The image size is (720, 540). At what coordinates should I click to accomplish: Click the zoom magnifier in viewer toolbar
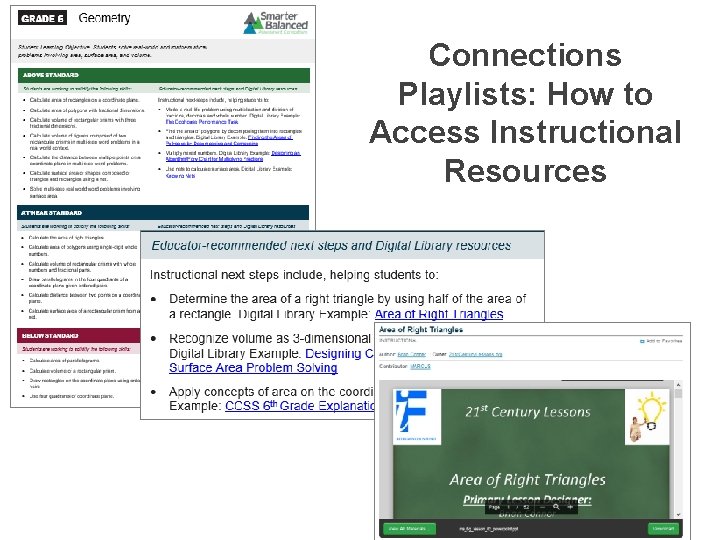[x=556, y=507]
